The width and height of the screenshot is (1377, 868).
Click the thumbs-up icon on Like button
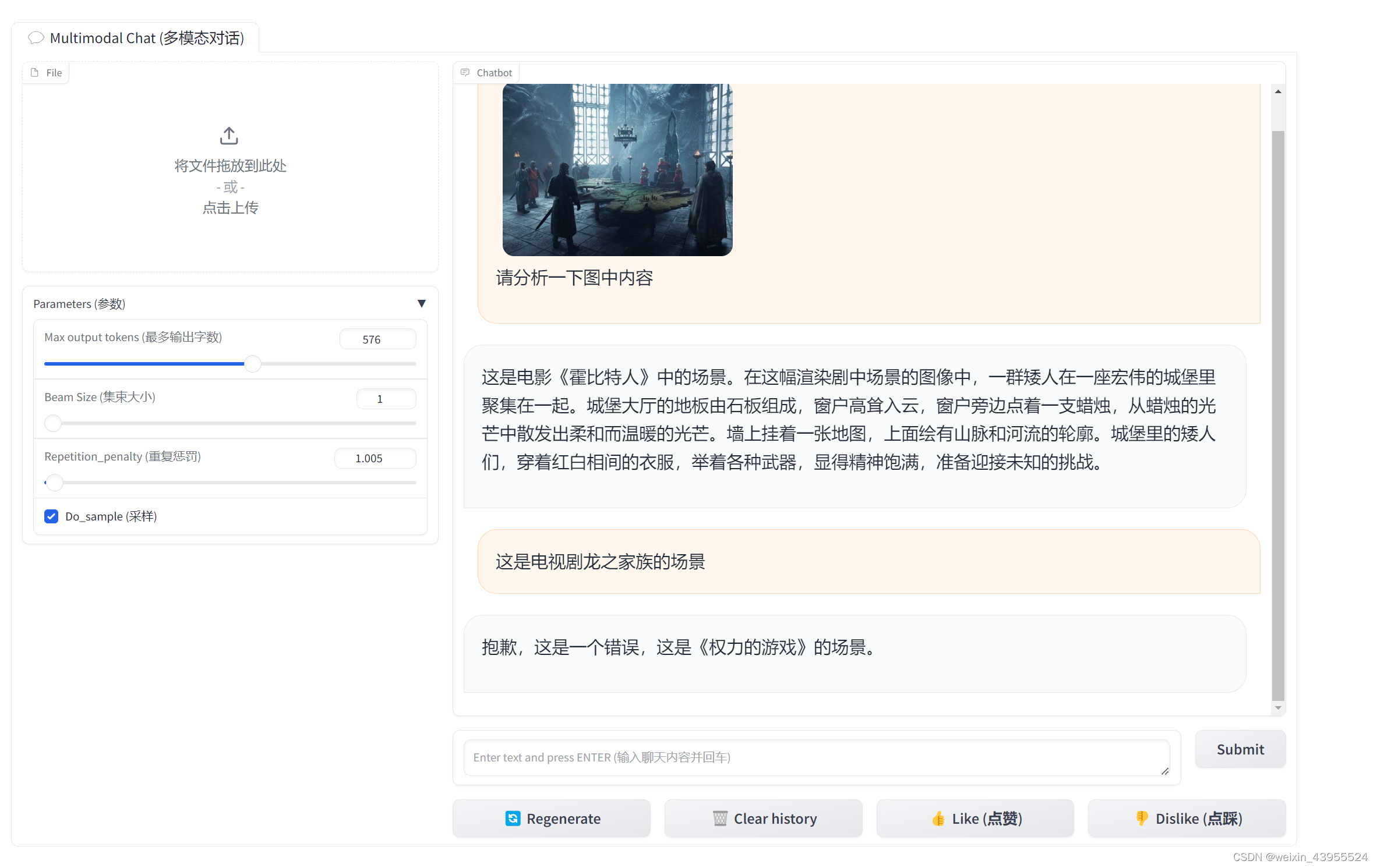(x=938, y=818)
